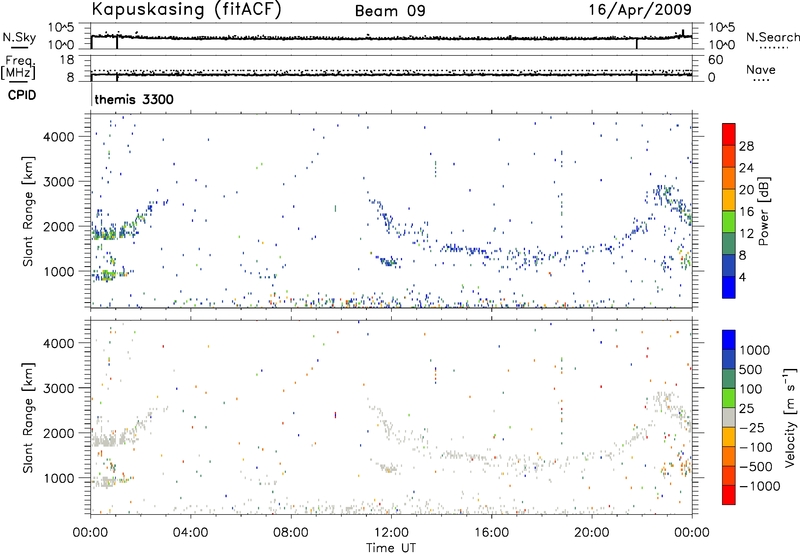Click the dotted line sample under N.Search
The height and width of the screenshot is (554, 800).
pos(773,48)
